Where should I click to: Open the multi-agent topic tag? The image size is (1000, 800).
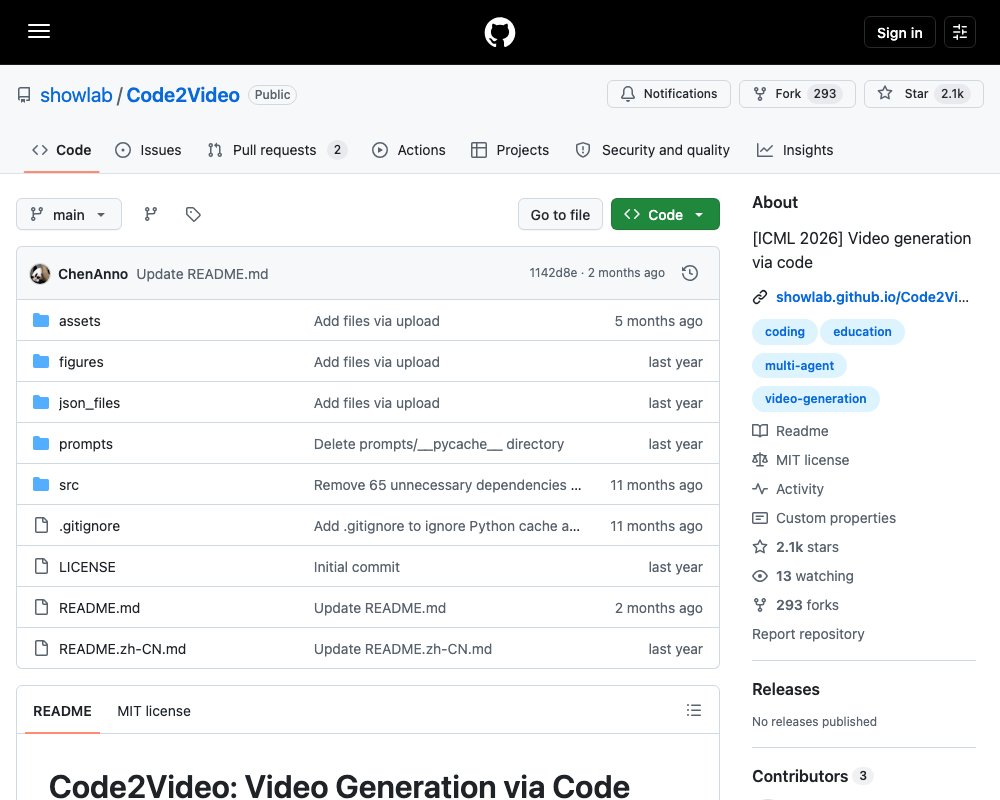(x=799, y=366)
